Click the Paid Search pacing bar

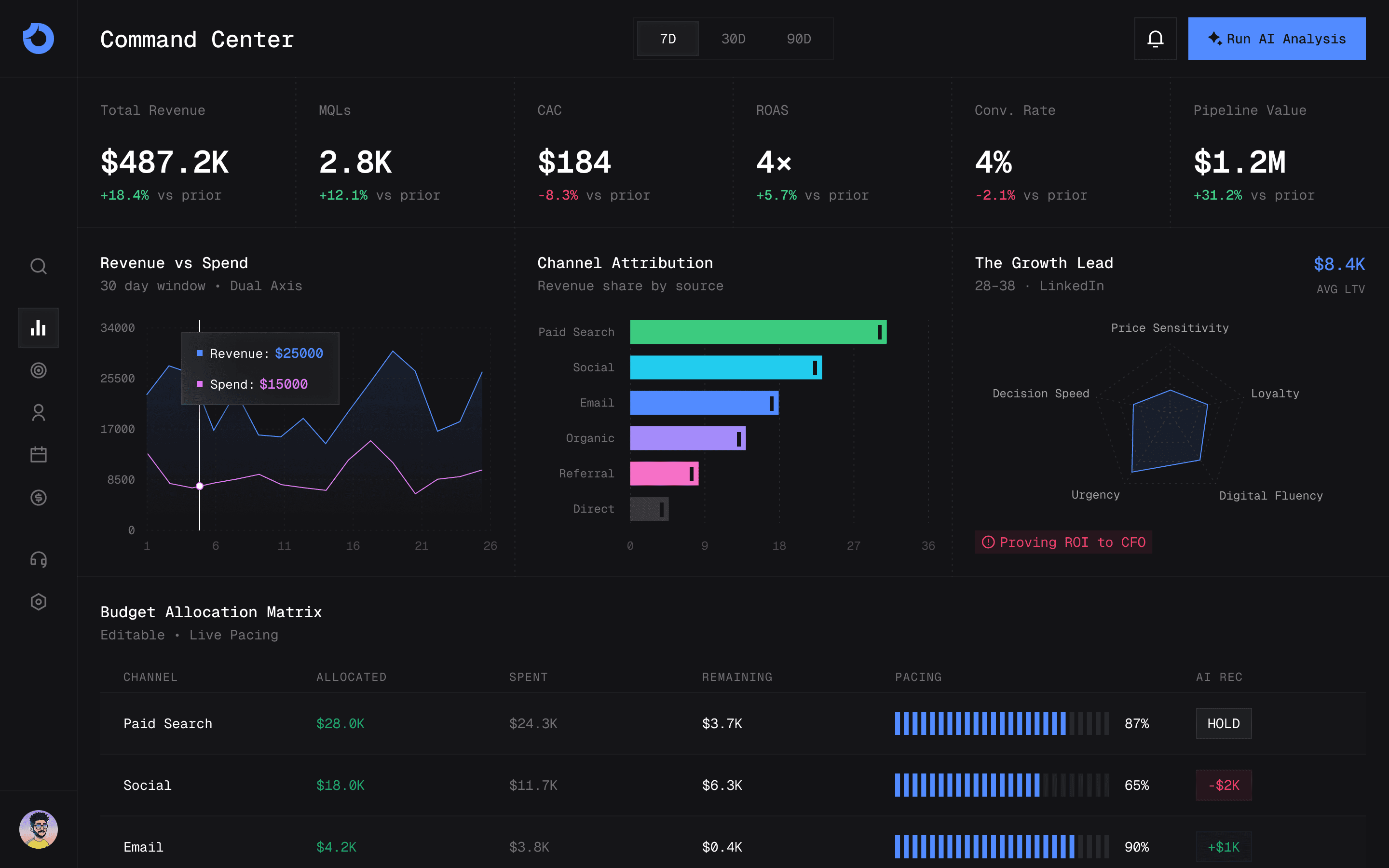click(1002, 723)
